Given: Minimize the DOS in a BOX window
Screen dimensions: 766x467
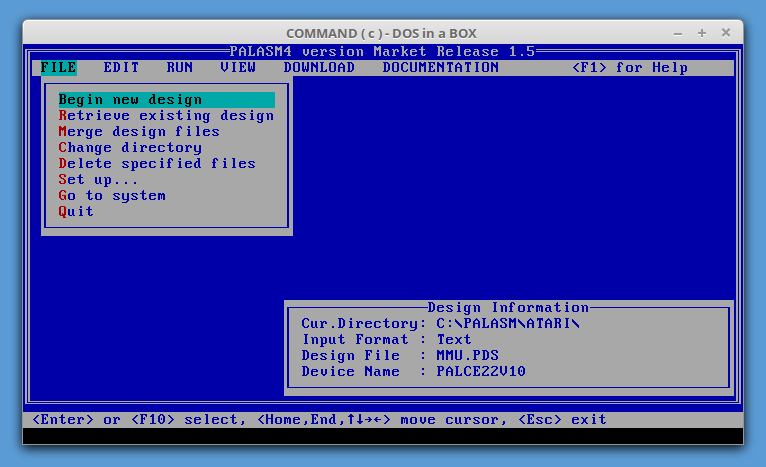Looking at the screenshot, I should click(x=677, y=33).
